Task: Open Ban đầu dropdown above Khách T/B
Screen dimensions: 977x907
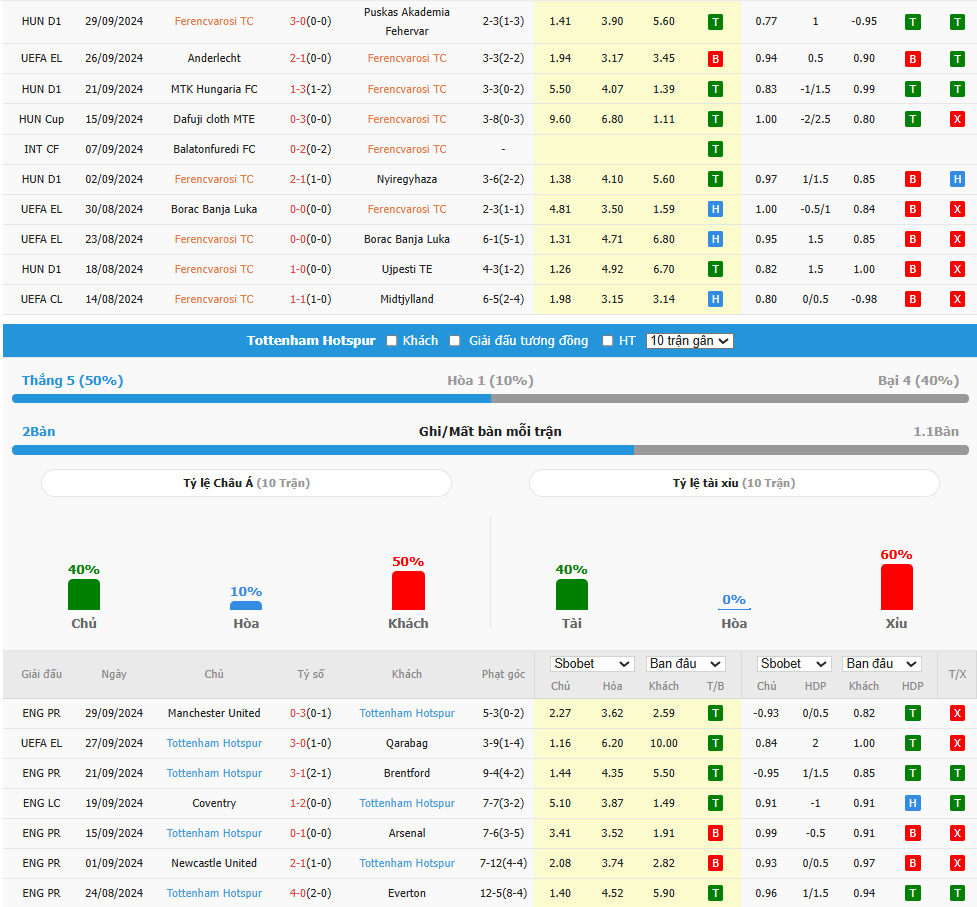Action: click(x=685, y=664)
